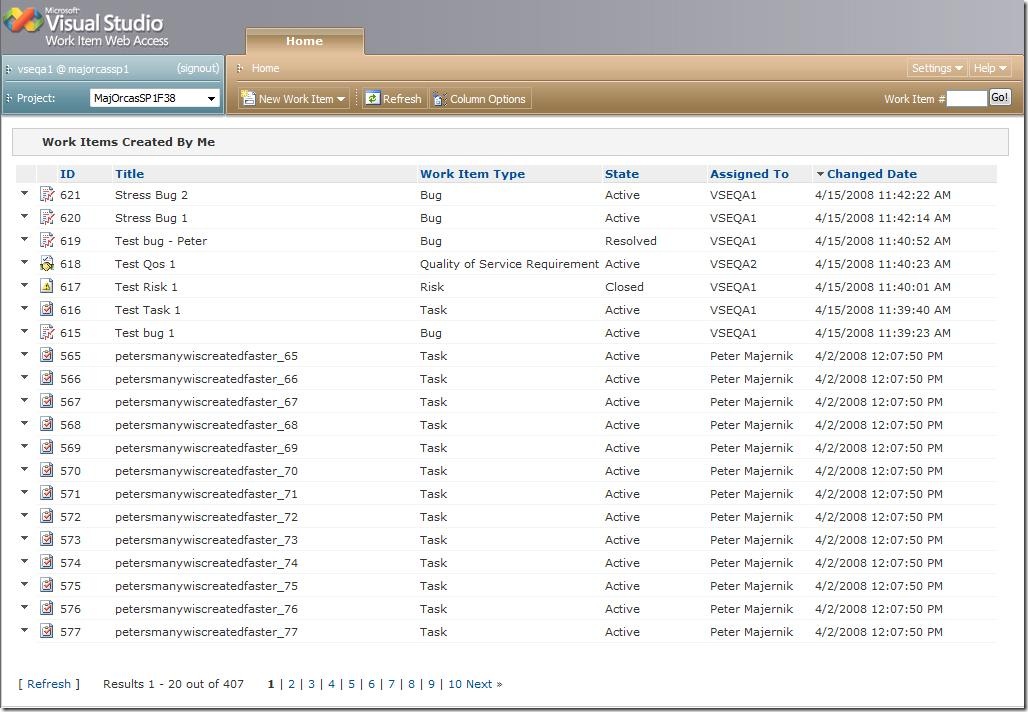Click the Refresh toolbar icon

tap(373, 99)
